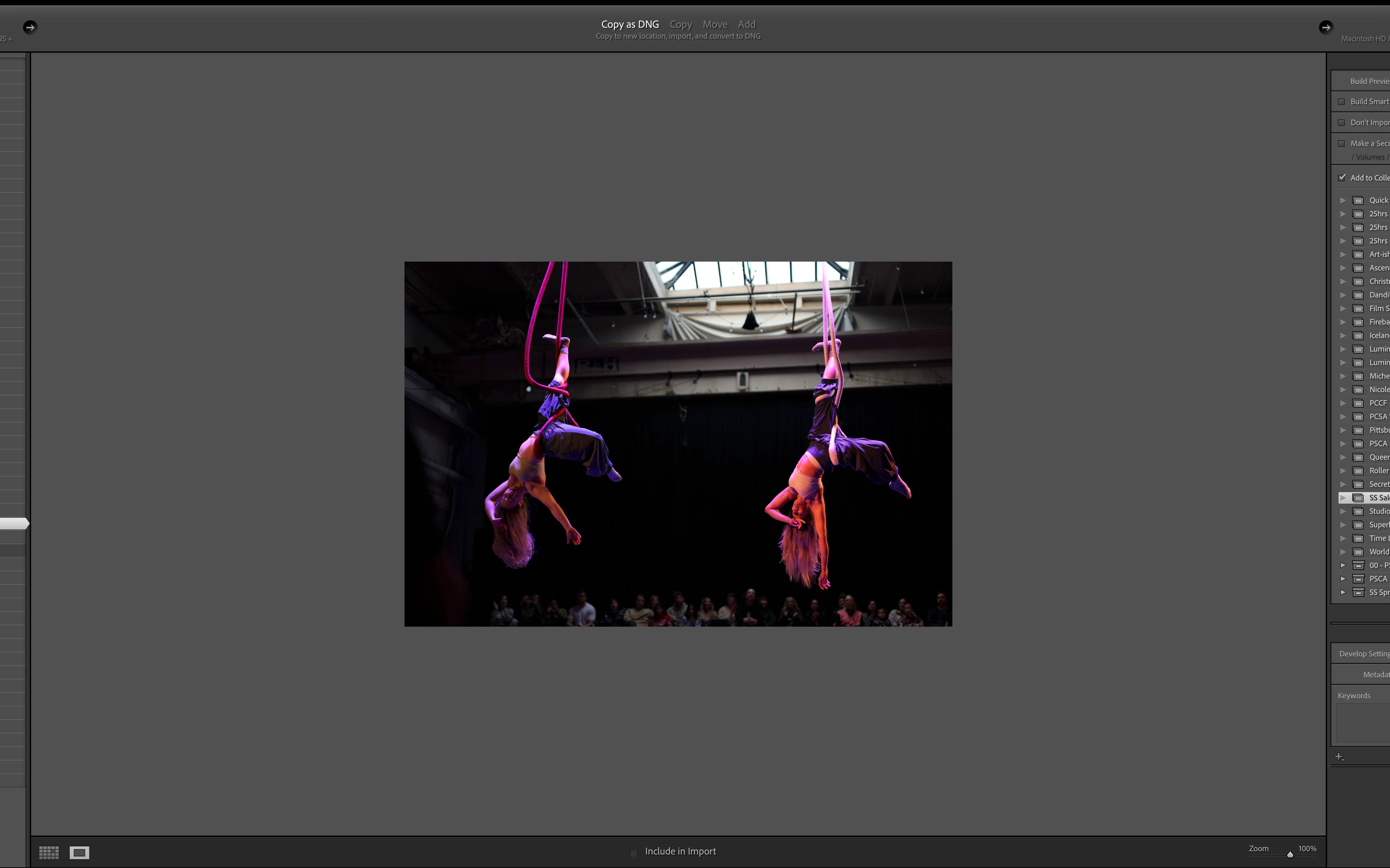Click the plus add-preset icon below Keywords

pos(1339,757)
